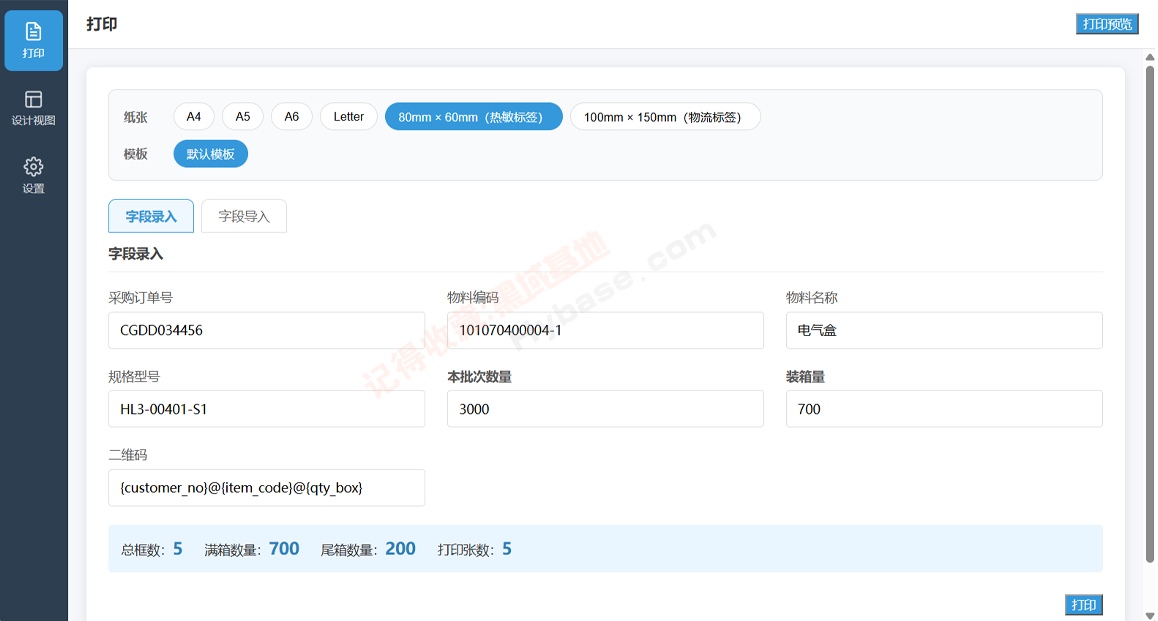Switch to the 字段录入 tab
1158x621 pixels.
coord(151,216)
